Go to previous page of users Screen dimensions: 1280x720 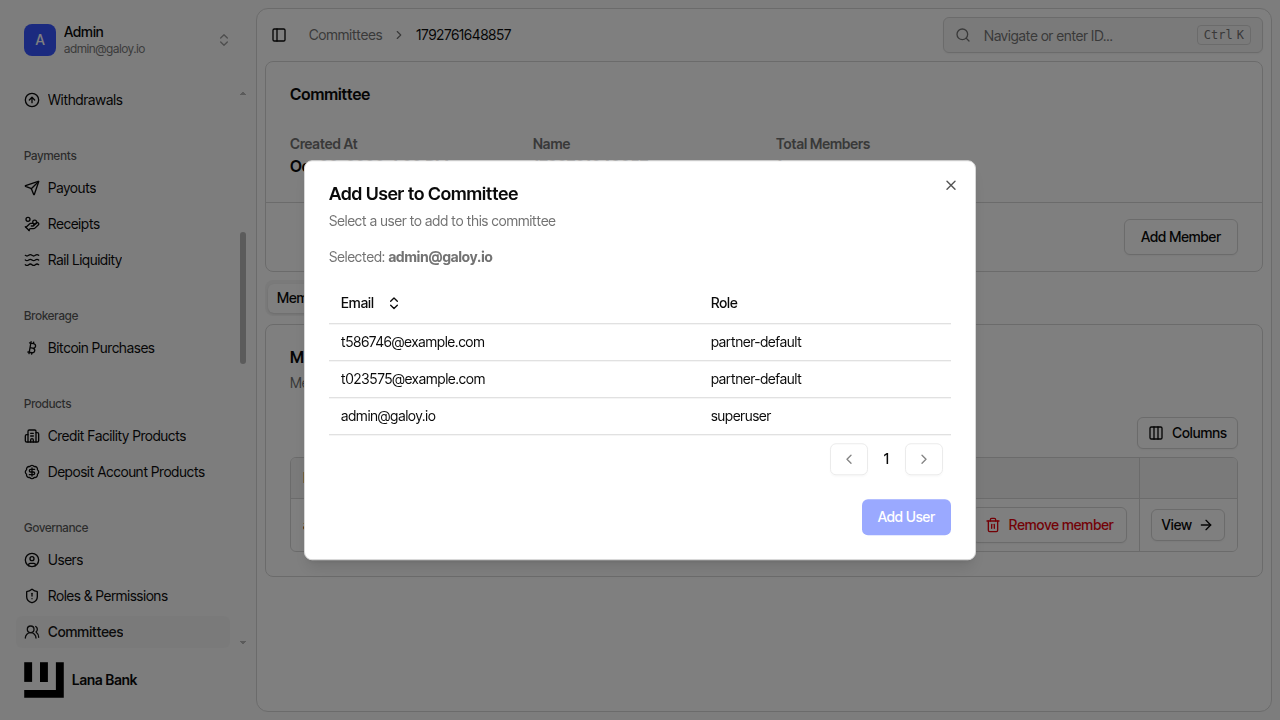click(x=849, y=459)
